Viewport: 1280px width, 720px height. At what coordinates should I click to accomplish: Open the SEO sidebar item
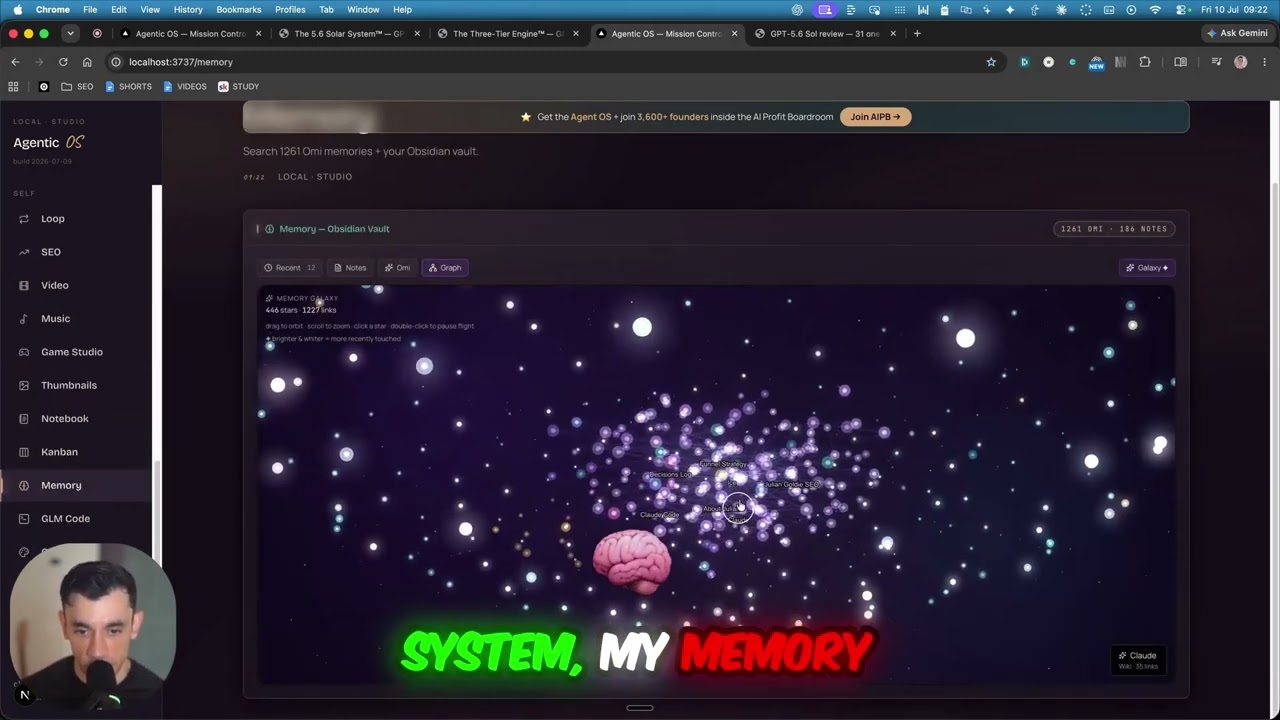pos(75,252)
